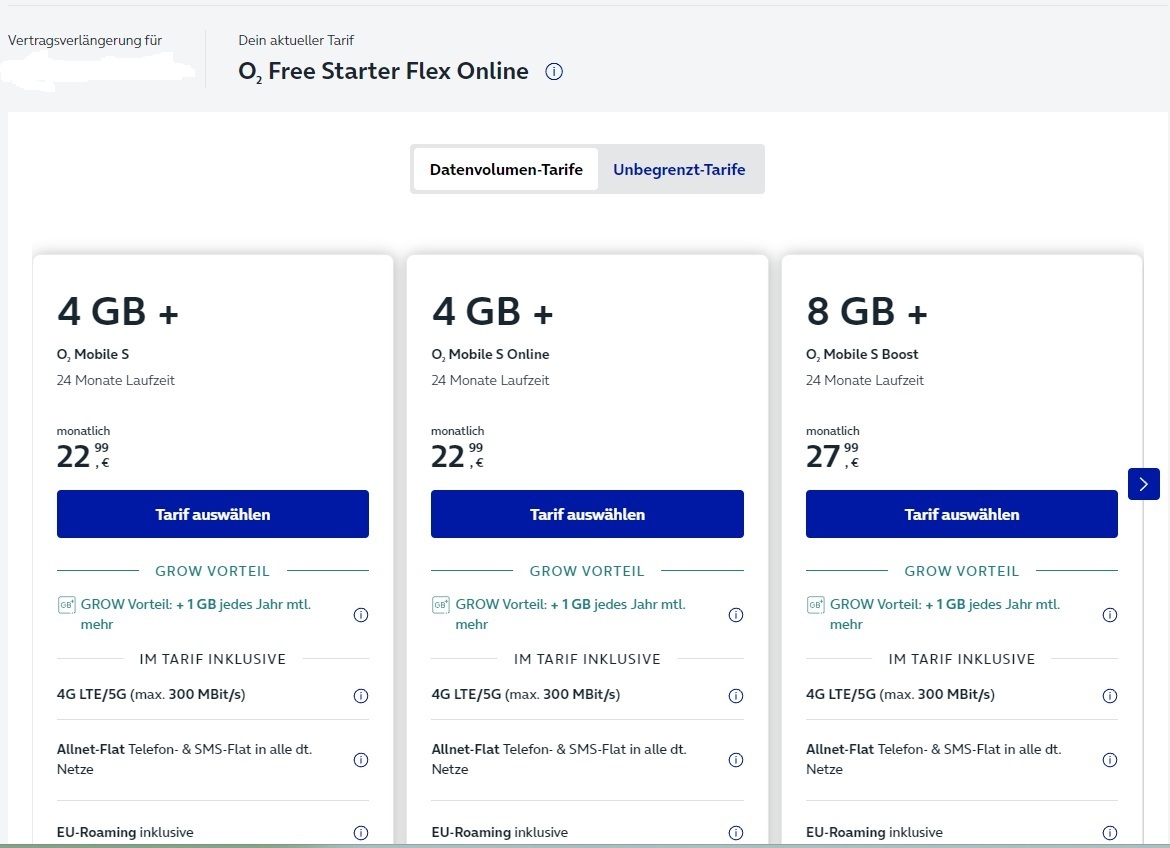The height and width of the screenshot is (848, 1170).
Task: Open Allnet-Flat info icon in O2 Mobile S Online card
Action: tap(736, 760)
